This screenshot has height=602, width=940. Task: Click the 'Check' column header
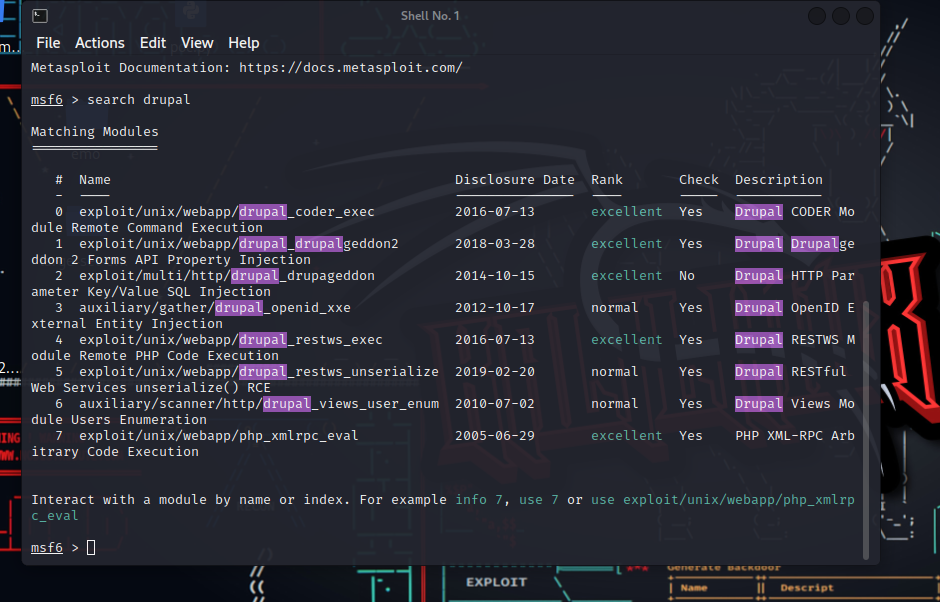point(698,180)
